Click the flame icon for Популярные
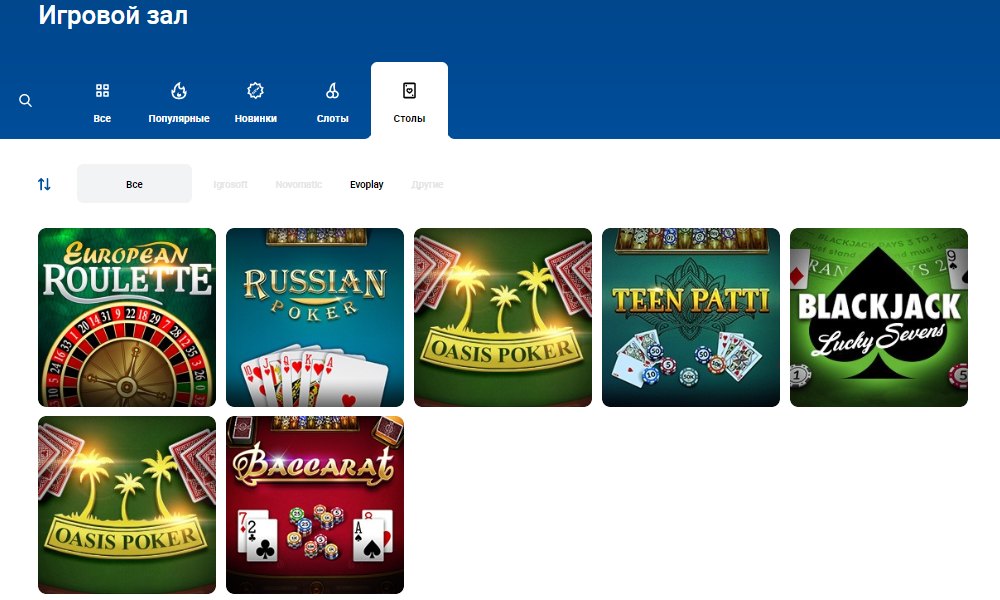Viewport: 1000px width, 600px height. 179,91
